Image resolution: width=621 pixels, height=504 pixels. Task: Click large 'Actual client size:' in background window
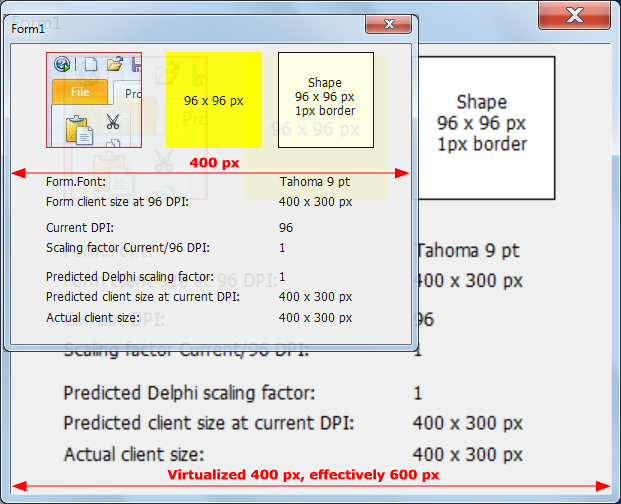tap(134, 455)
